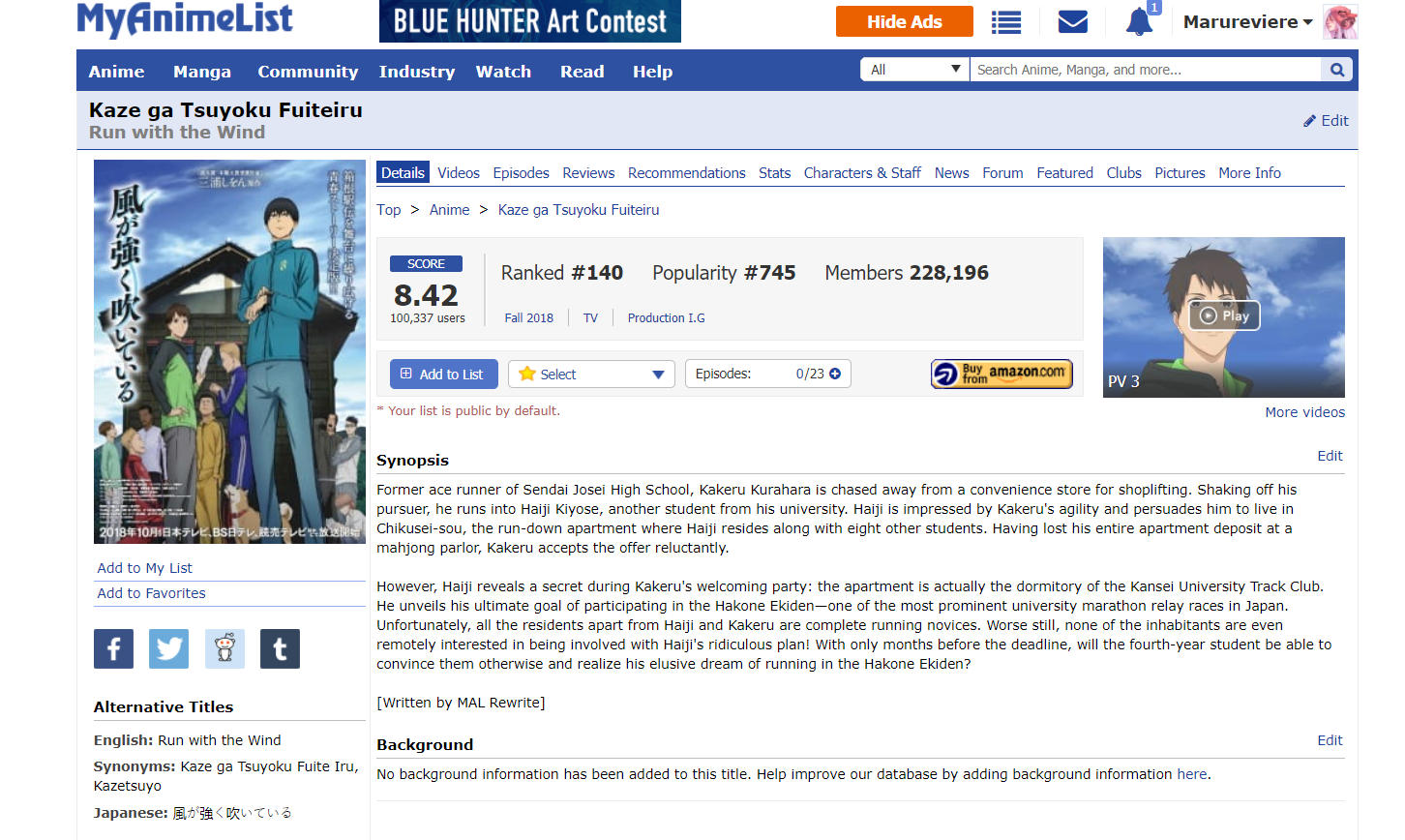The width and height of the screenshot is (1405, 840).
Task: Click the Popularity #745 text
Action: pyautogui.click(x=724, y=273)
